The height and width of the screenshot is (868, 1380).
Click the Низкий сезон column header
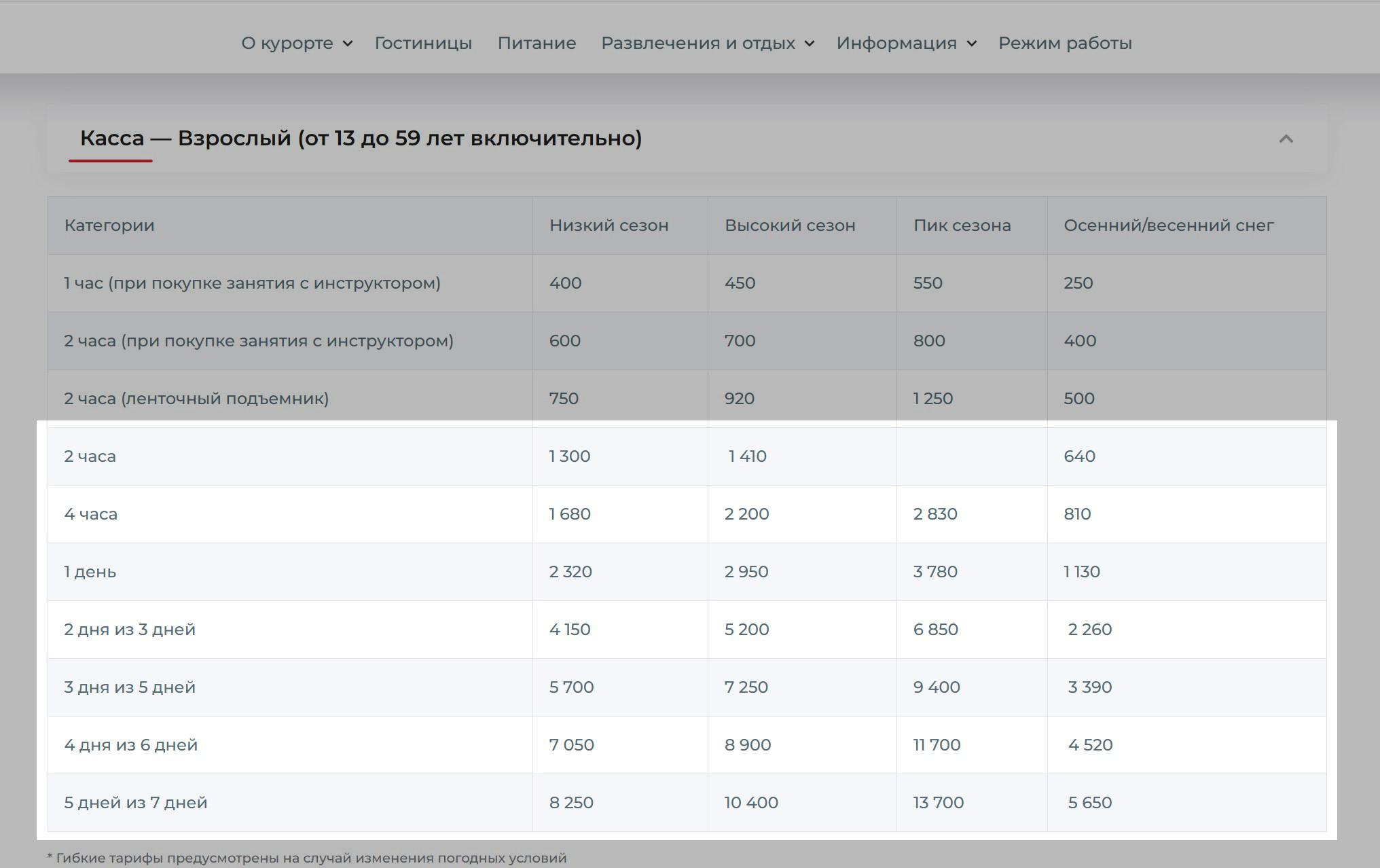[609, 225]
